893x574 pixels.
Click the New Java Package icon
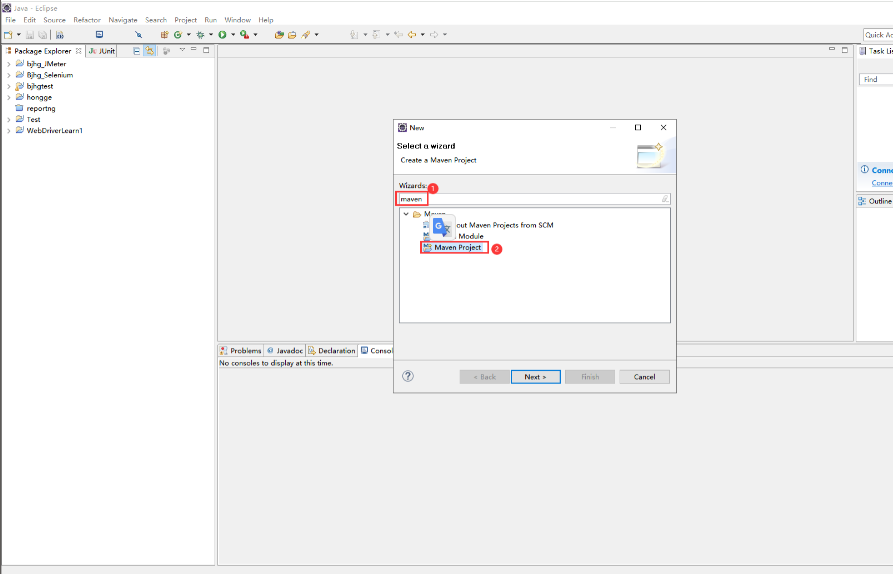pyautogui.click(x=165, y=35)
